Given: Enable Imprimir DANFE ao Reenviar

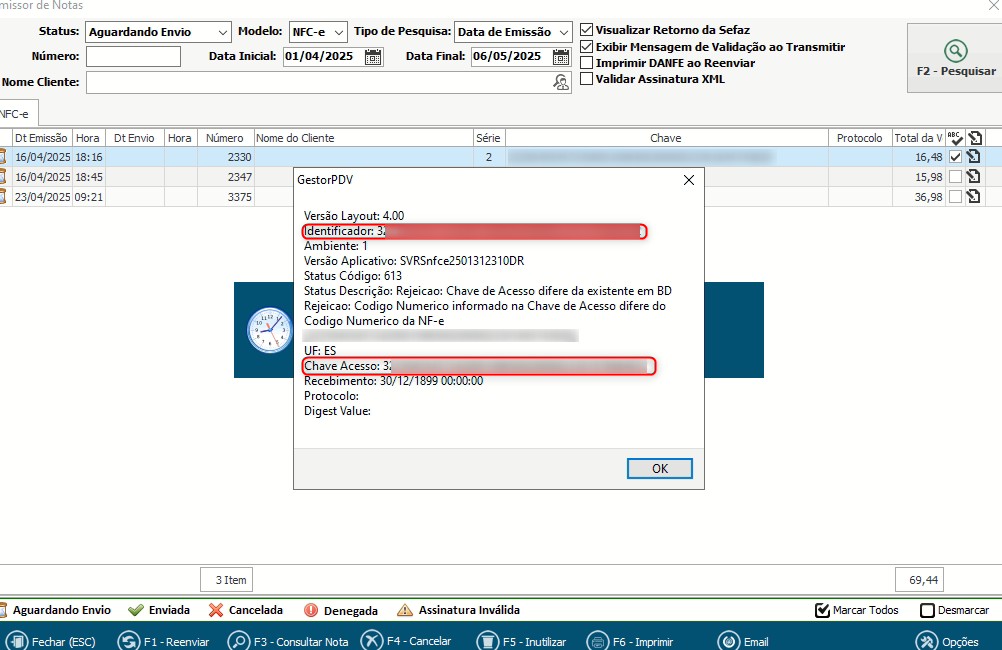Looking at the screenshot, I should 587,63.
